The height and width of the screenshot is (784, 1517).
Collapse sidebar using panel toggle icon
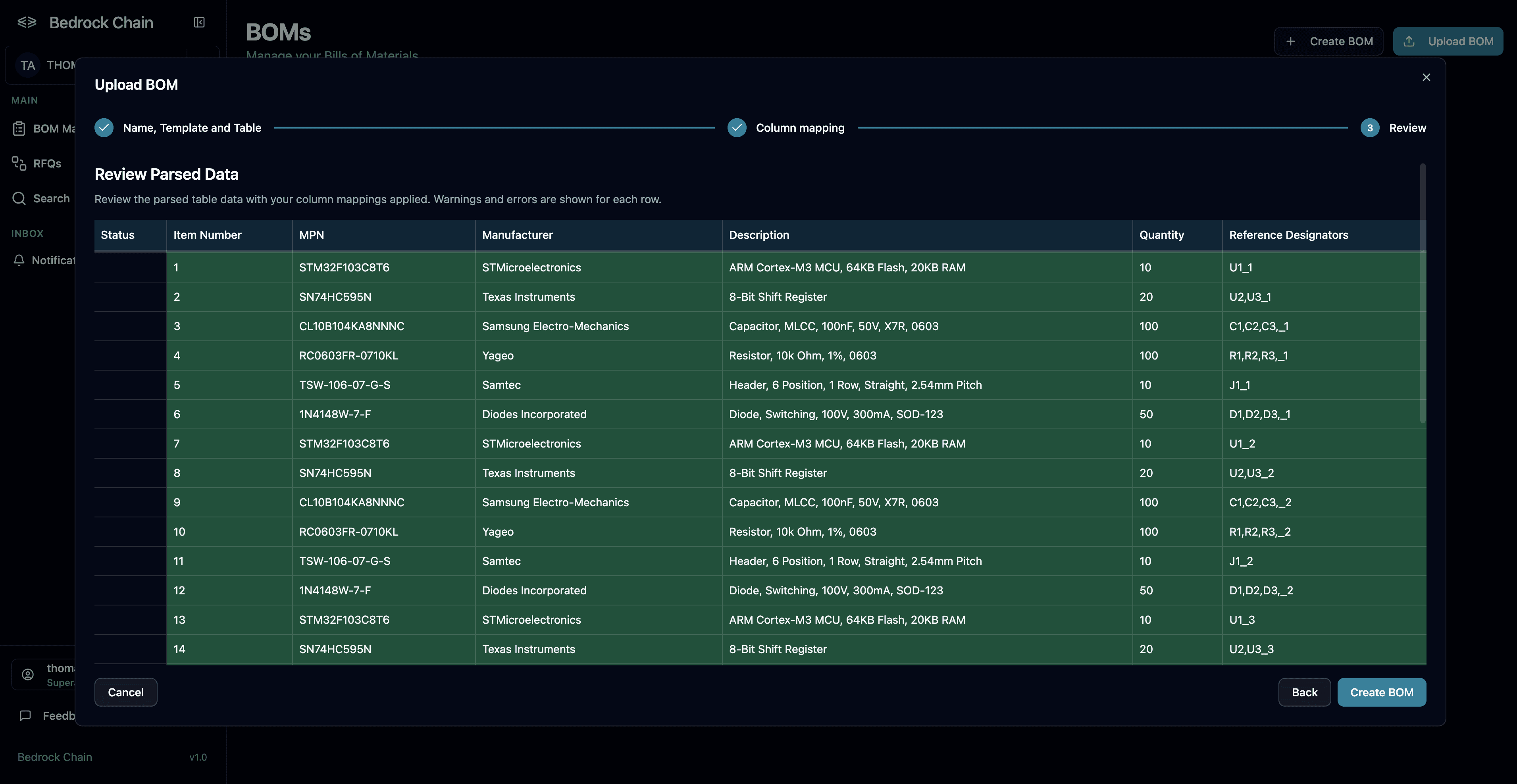coord(199,22)
